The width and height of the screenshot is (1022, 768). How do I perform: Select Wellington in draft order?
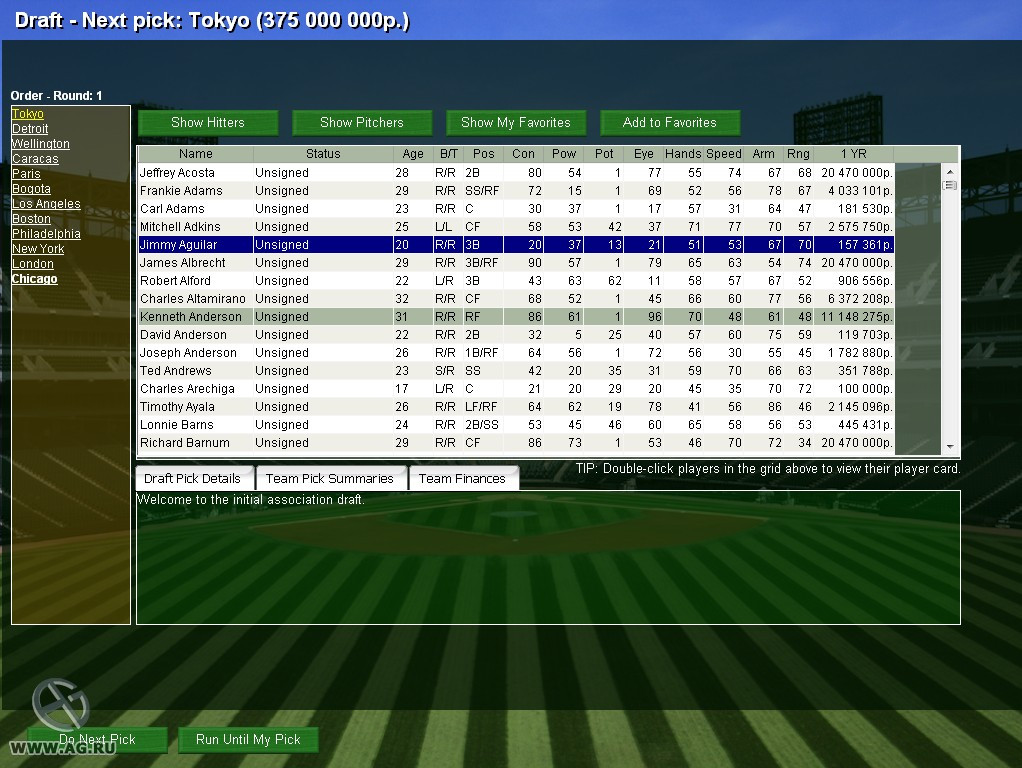(x=40, y=144)
